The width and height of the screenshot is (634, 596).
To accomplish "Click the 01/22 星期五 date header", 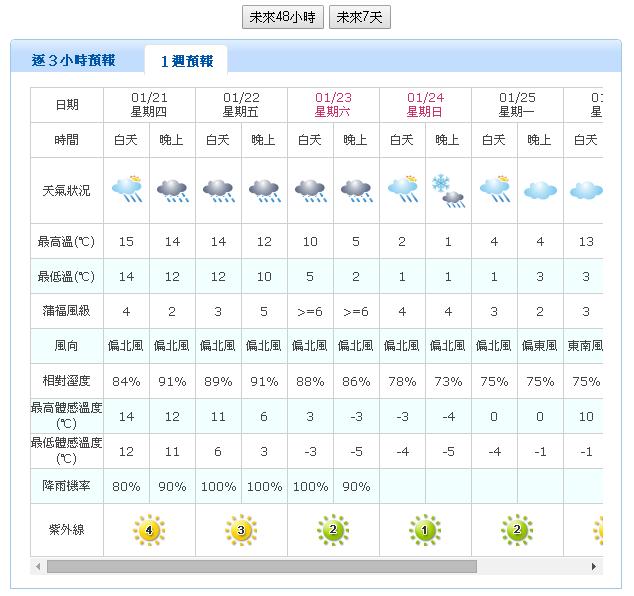I will 241,105.
